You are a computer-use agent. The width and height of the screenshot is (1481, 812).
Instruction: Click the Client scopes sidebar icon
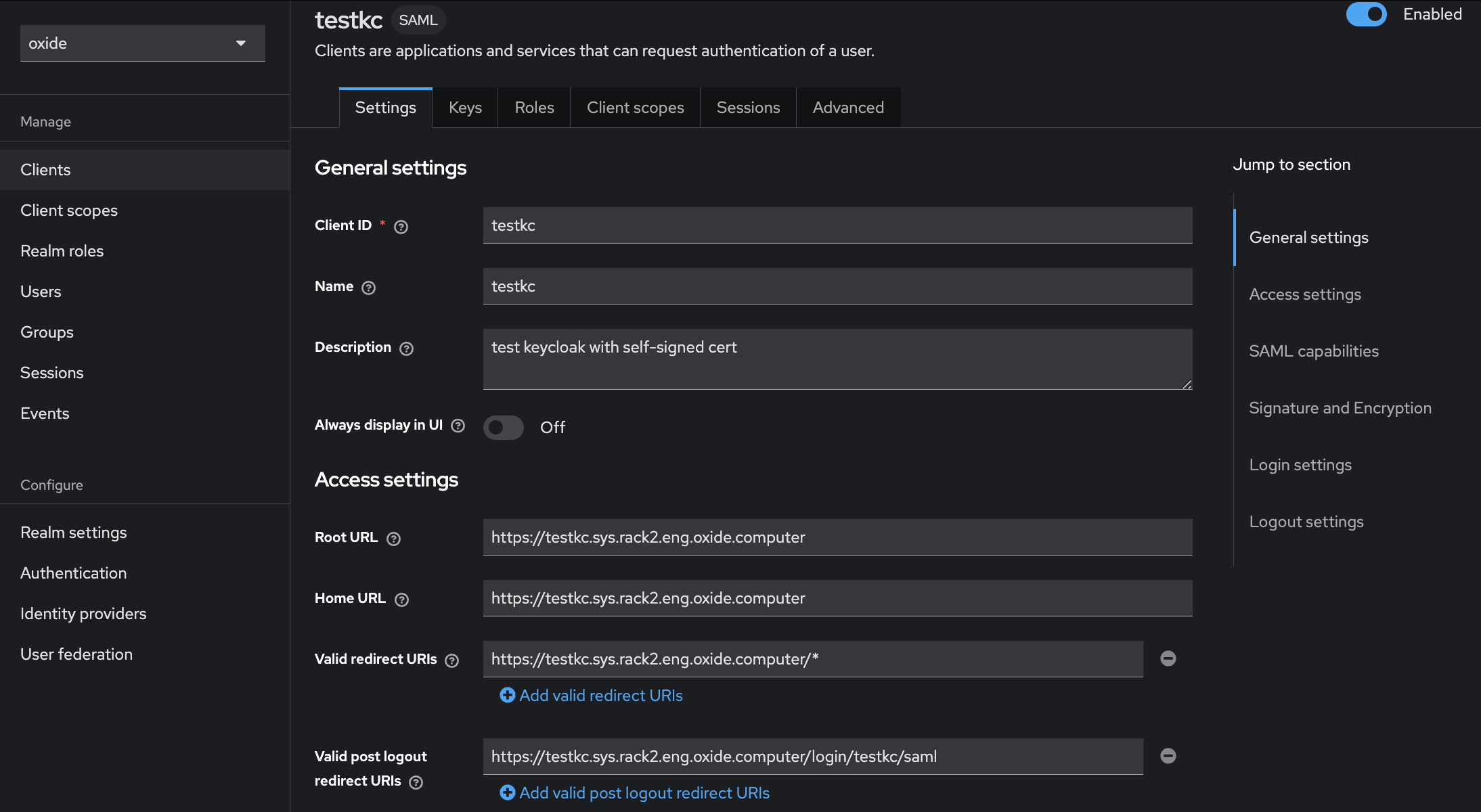69,210
